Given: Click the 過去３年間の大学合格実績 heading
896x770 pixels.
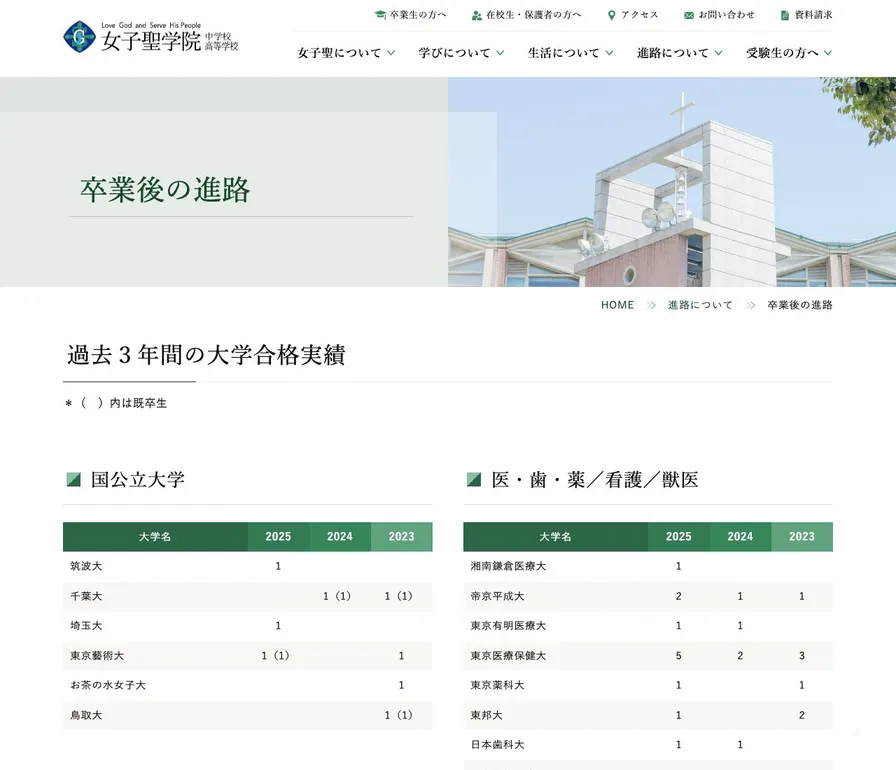Looking at the screenshot, I should tap(206, 355).
